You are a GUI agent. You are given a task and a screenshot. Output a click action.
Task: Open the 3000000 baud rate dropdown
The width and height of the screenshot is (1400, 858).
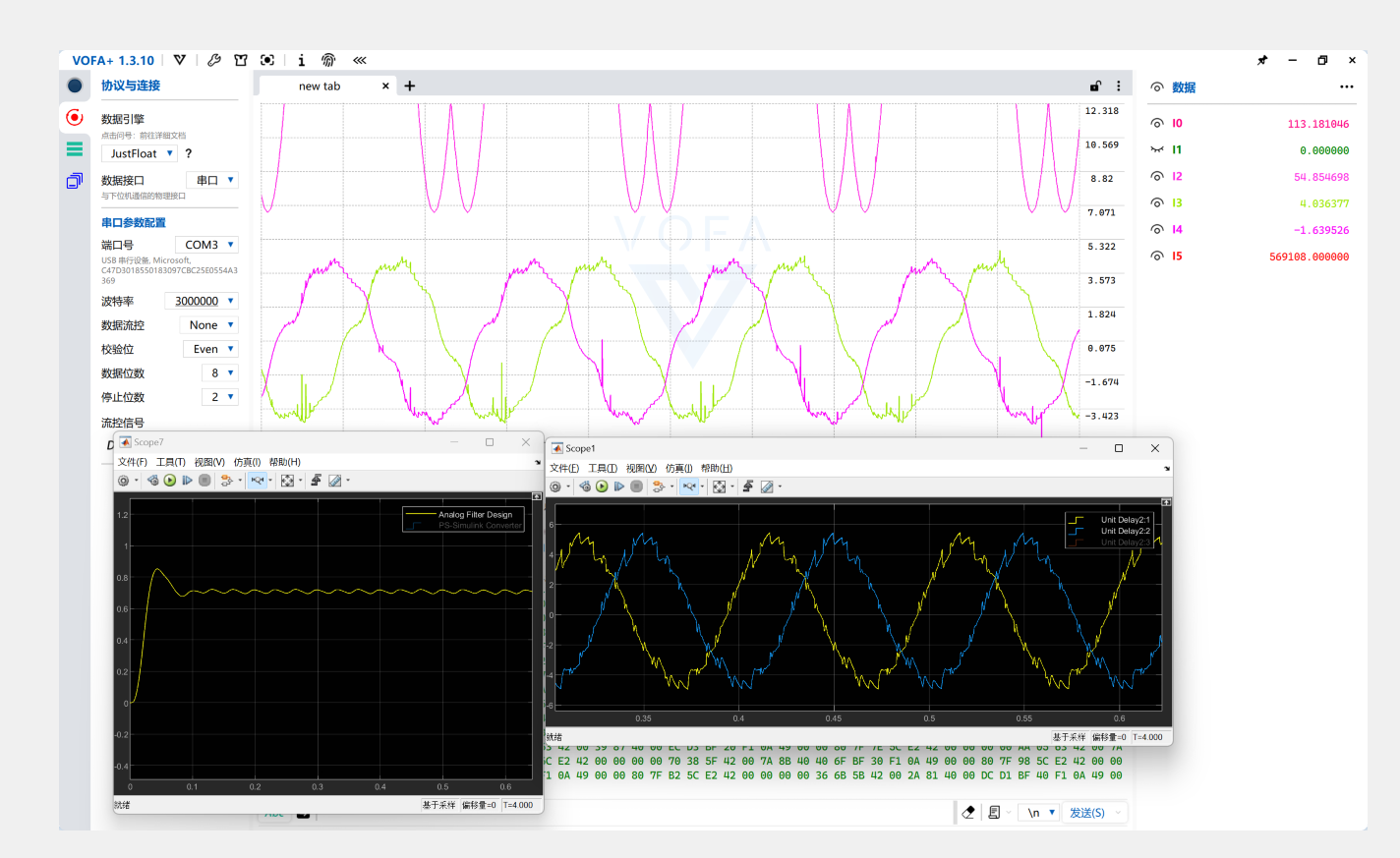202,301
